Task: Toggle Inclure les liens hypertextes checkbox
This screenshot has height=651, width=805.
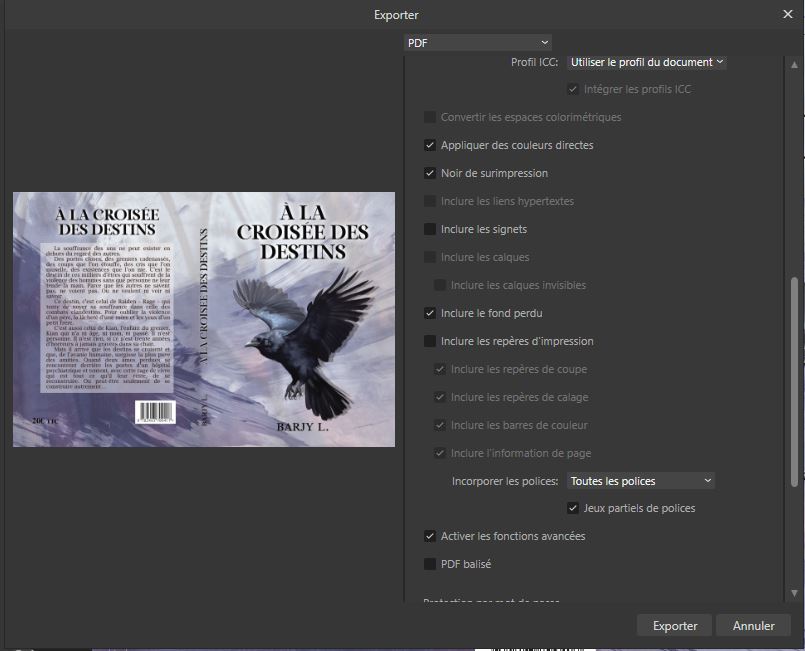Action: click(430, 201)
